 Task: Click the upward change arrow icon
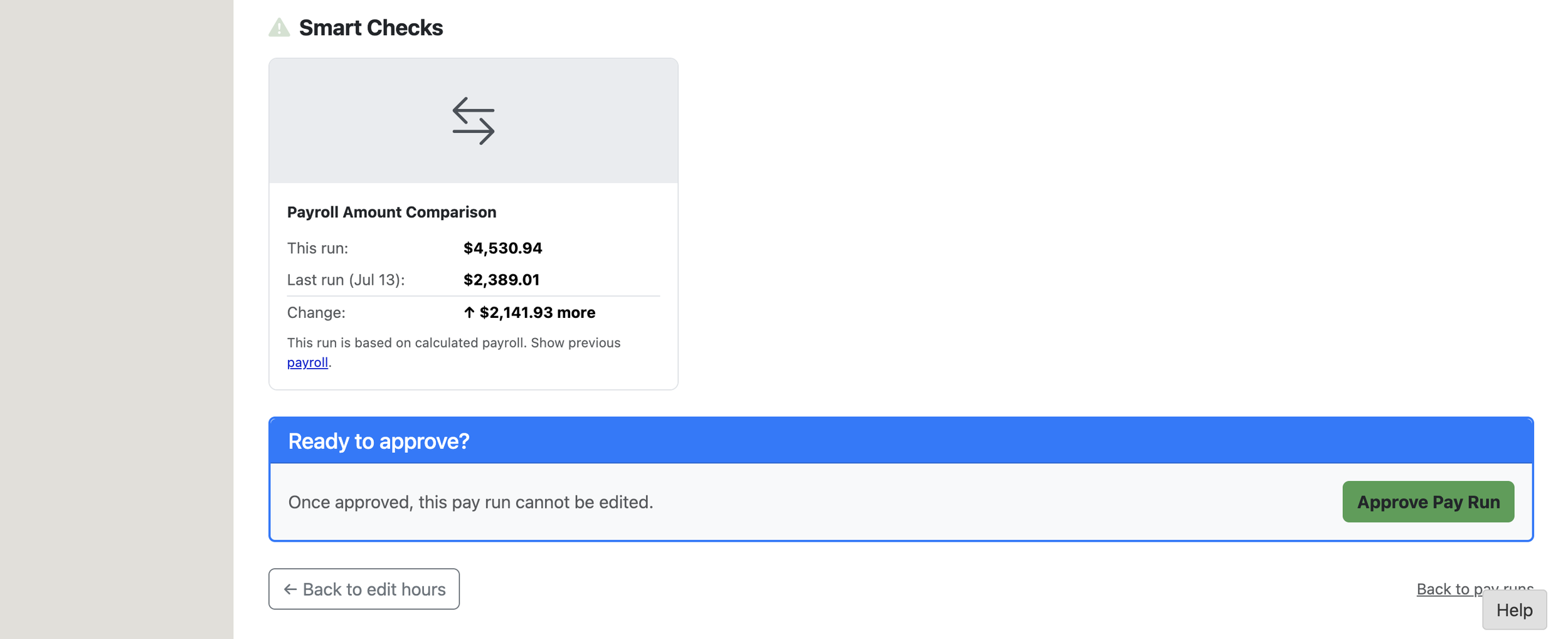[x=469, y=312]
